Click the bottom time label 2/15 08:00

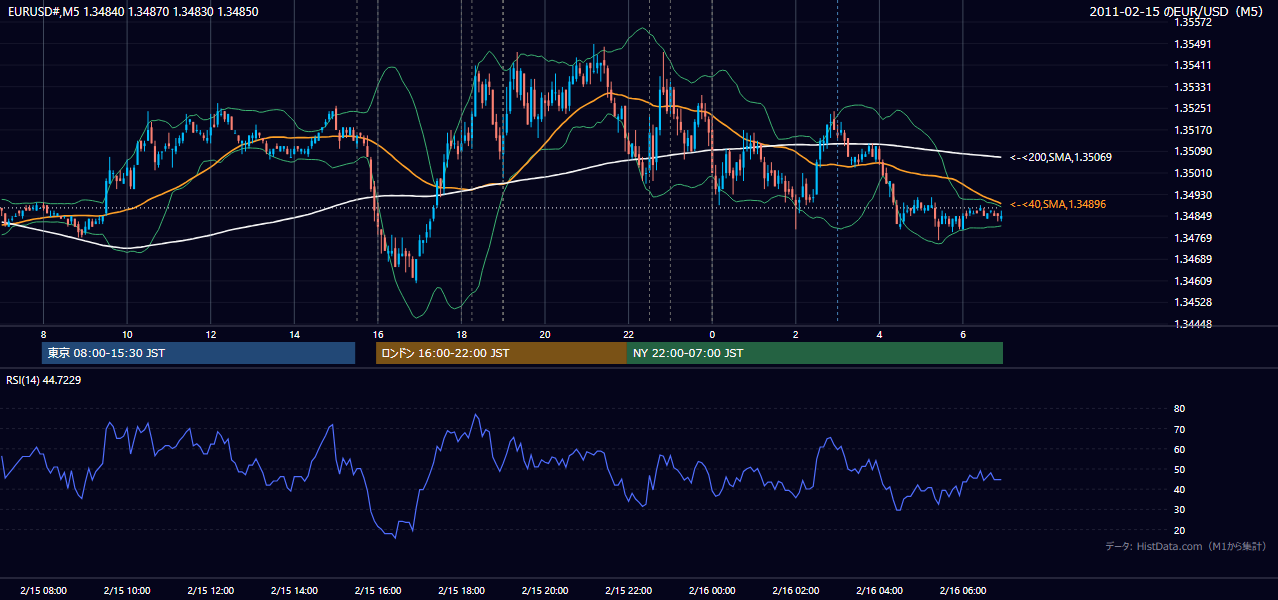point(43,591)
